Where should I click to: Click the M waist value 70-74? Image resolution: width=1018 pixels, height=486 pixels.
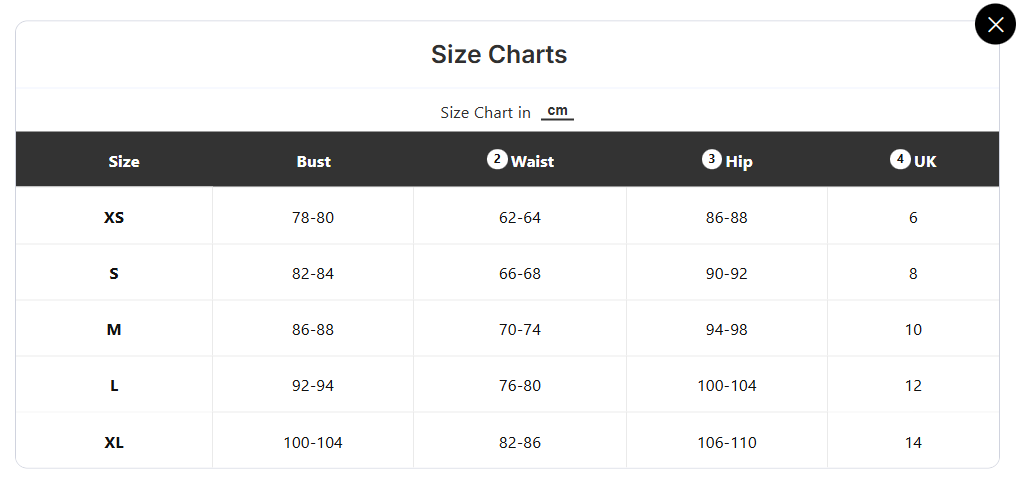[x=520, y=329]
